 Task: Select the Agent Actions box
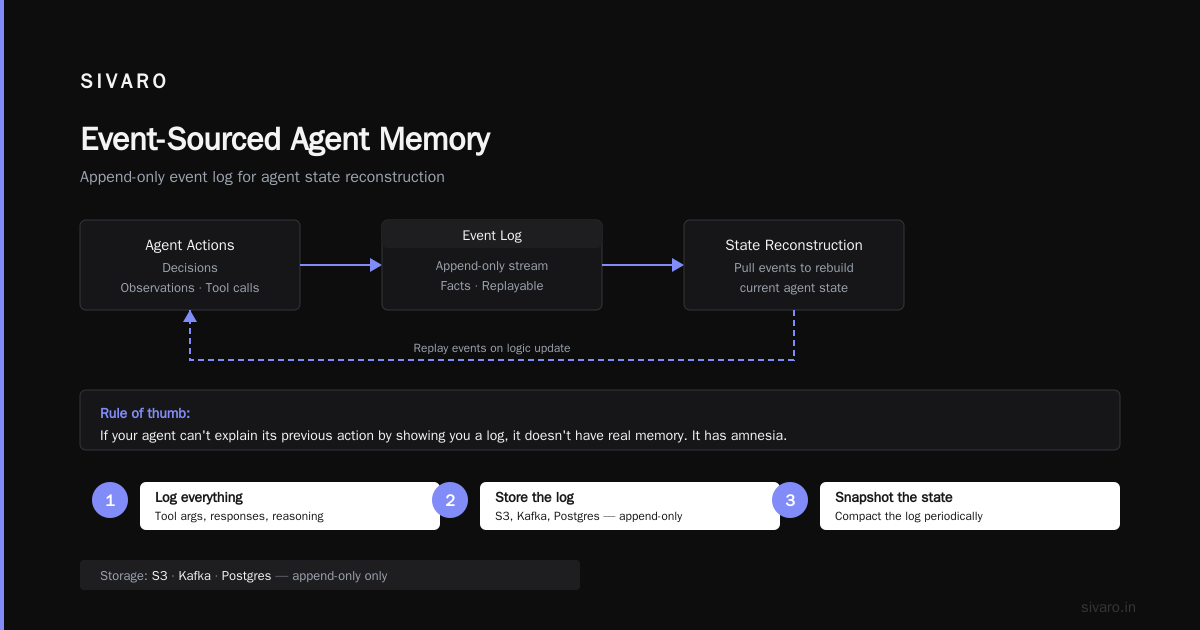(190, 265)
